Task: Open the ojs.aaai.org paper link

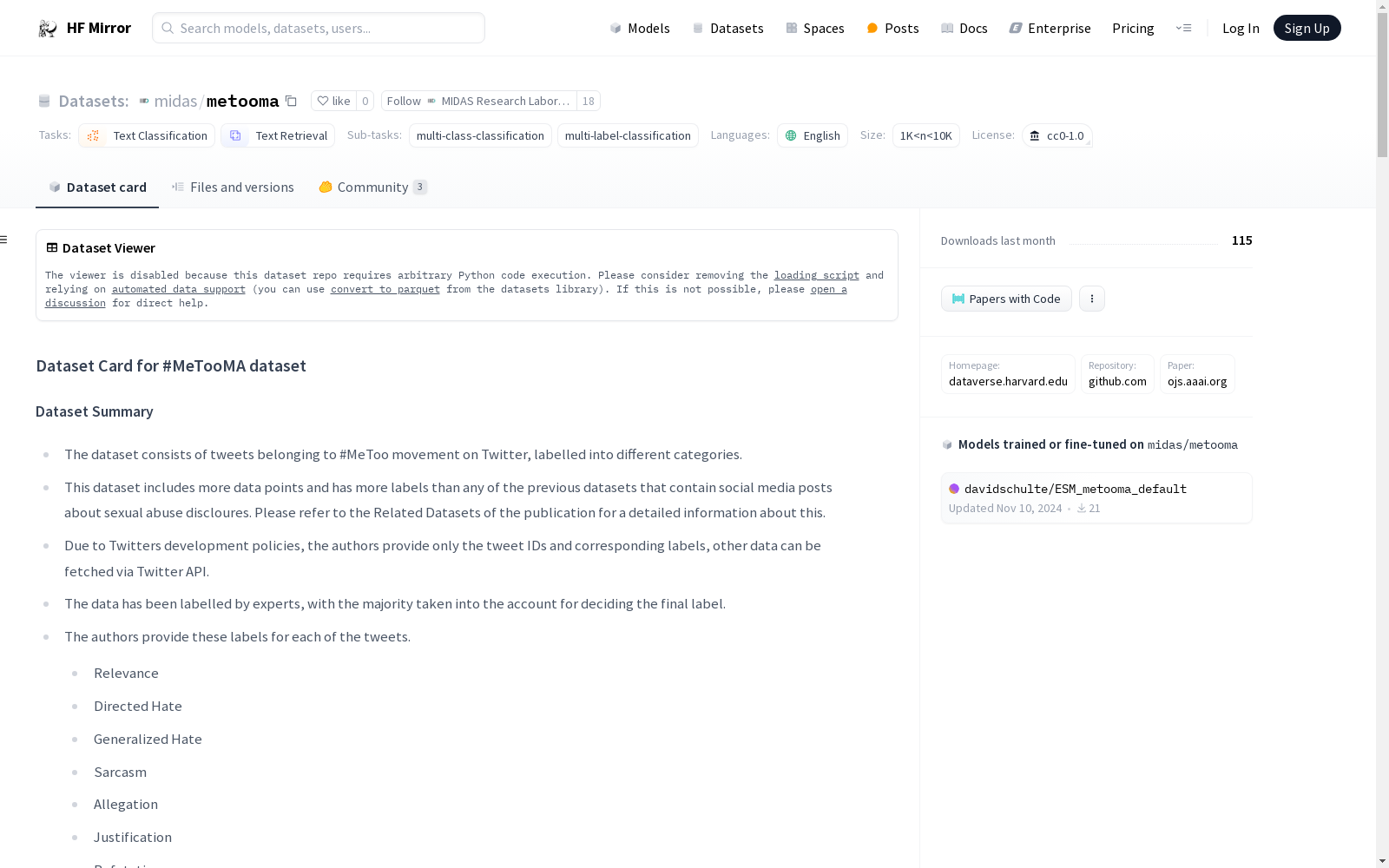Action: pos(1197,374)
